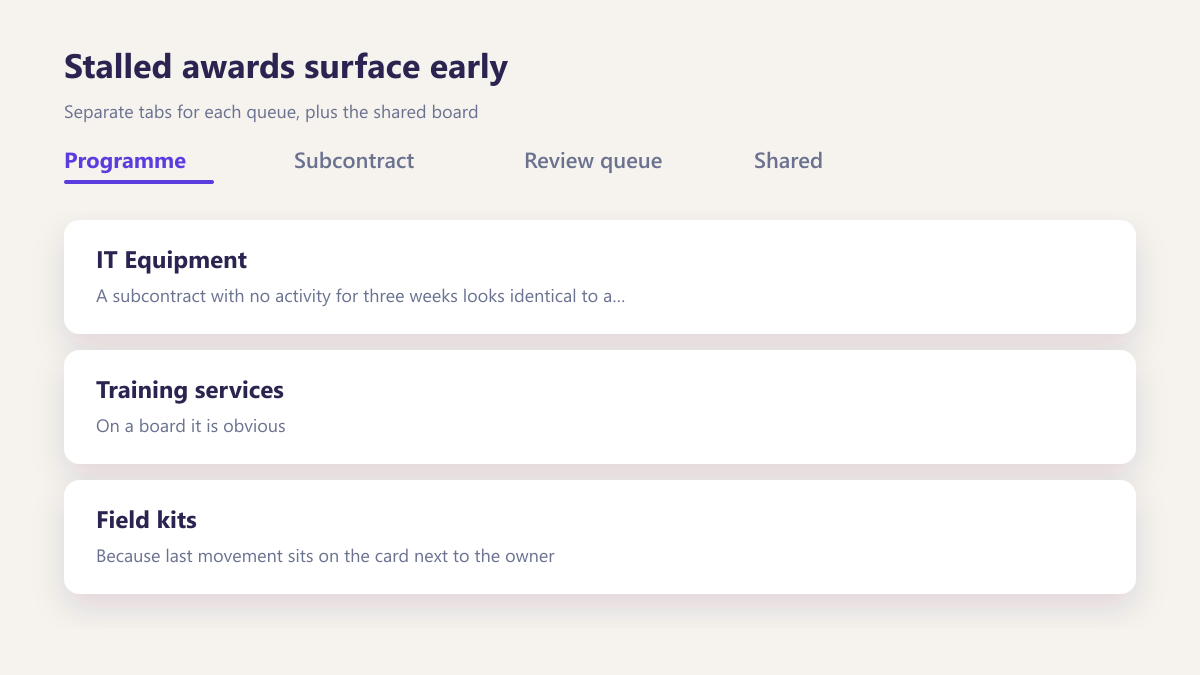Click the Field kits title text

pyautogui.click(x=146, y=520)
